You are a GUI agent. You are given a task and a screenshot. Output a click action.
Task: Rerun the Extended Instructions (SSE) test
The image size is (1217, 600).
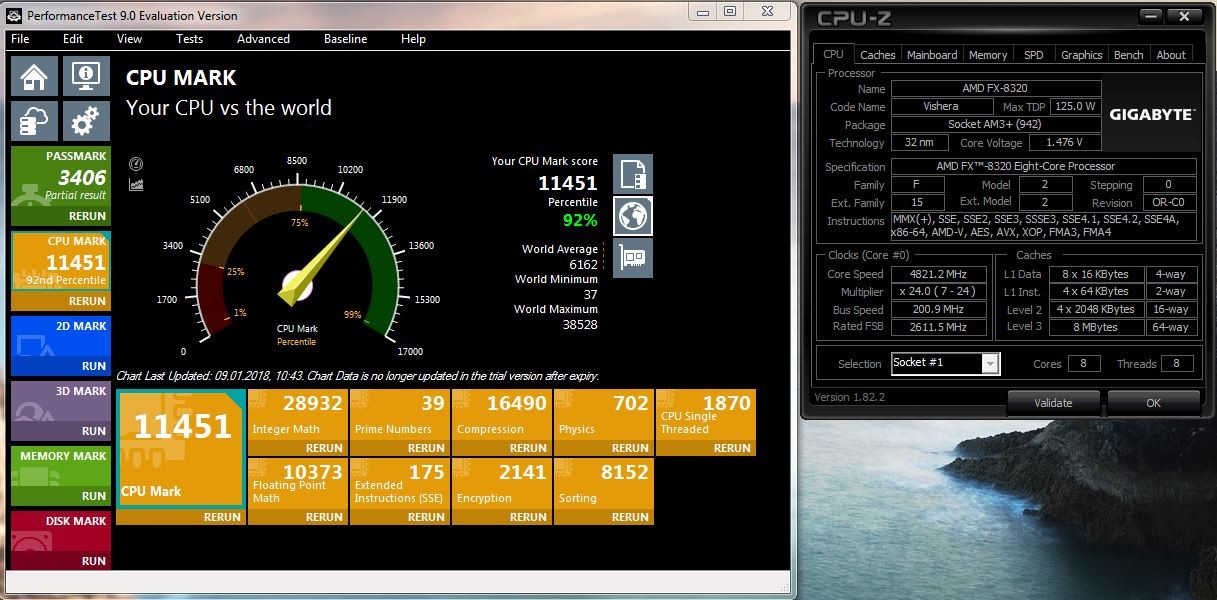tap(426, 517)
